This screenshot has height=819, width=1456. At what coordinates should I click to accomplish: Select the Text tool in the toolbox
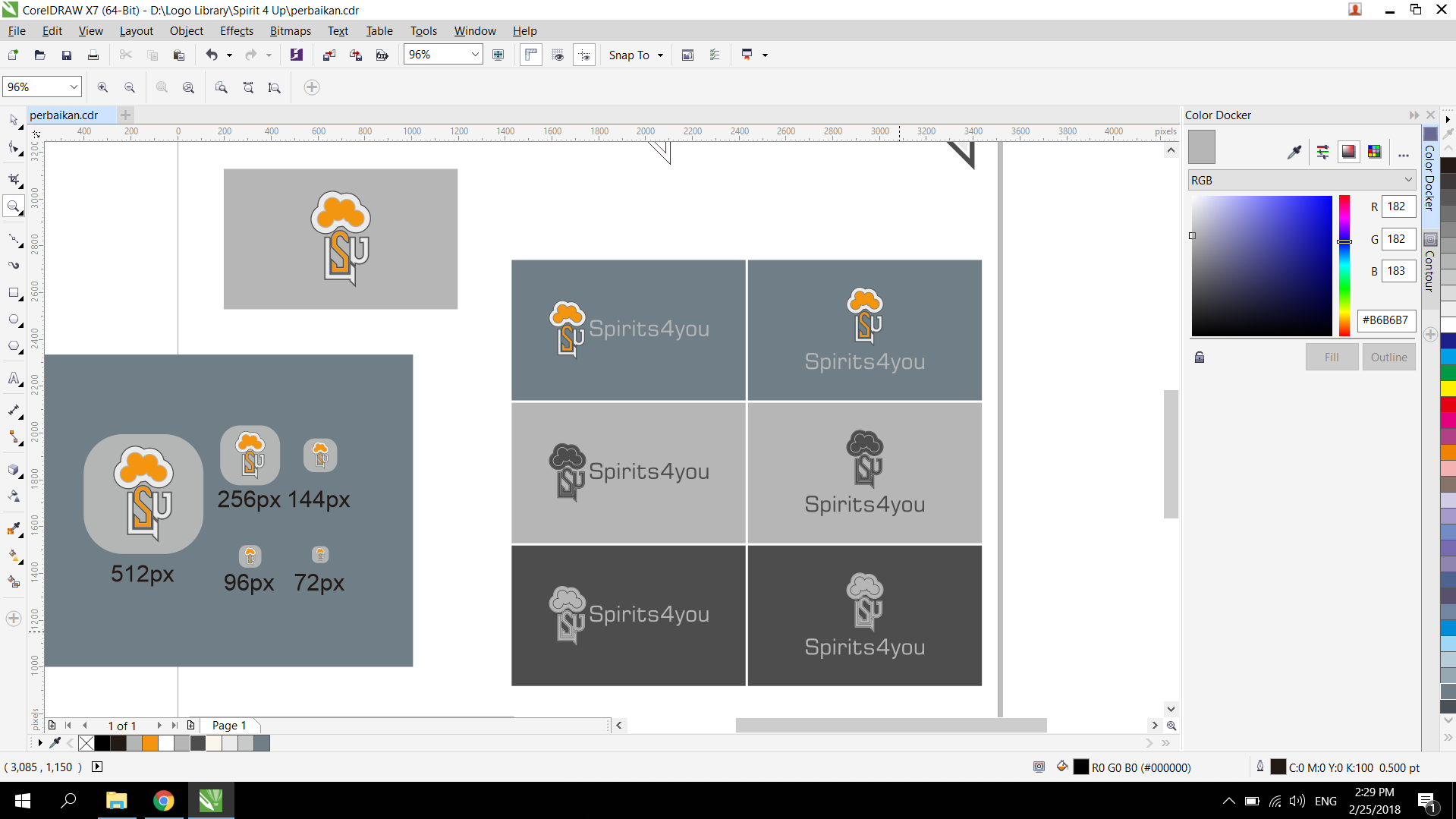click(x=14, y=378)
